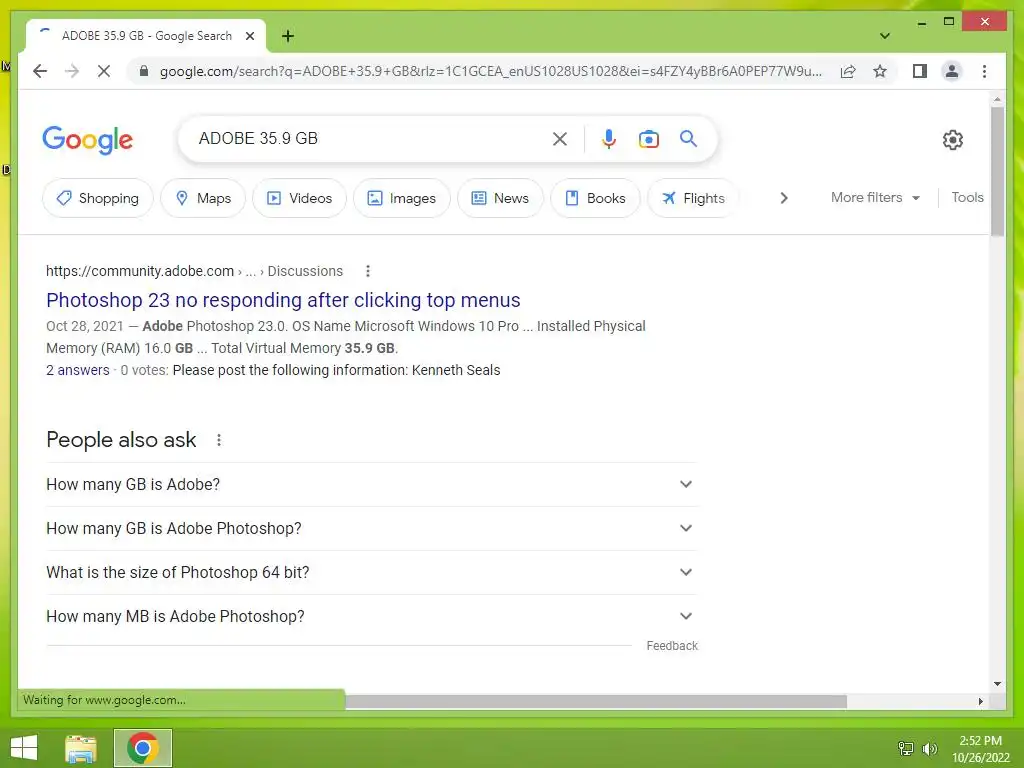Clear the search query text
Screen dimensions: 1024x768
560,138
